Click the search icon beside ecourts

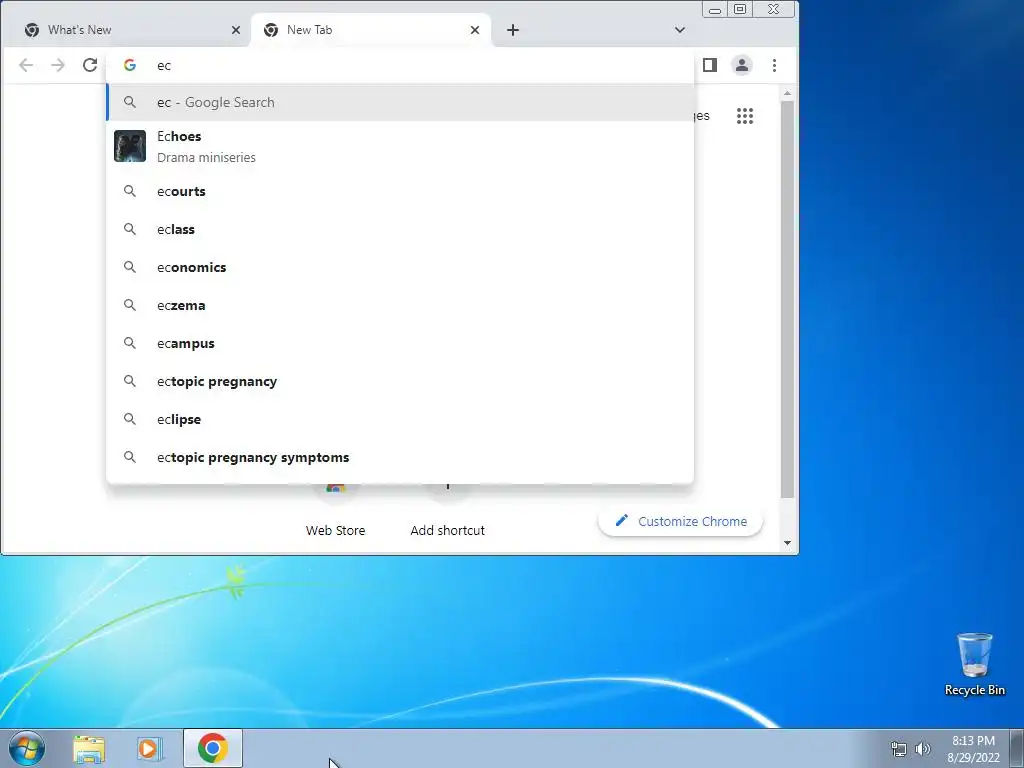(130, 191)
